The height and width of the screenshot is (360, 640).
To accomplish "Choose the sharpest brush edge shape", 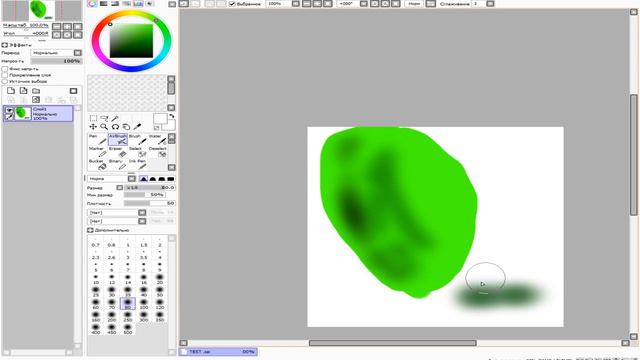I will pos(143,178).
